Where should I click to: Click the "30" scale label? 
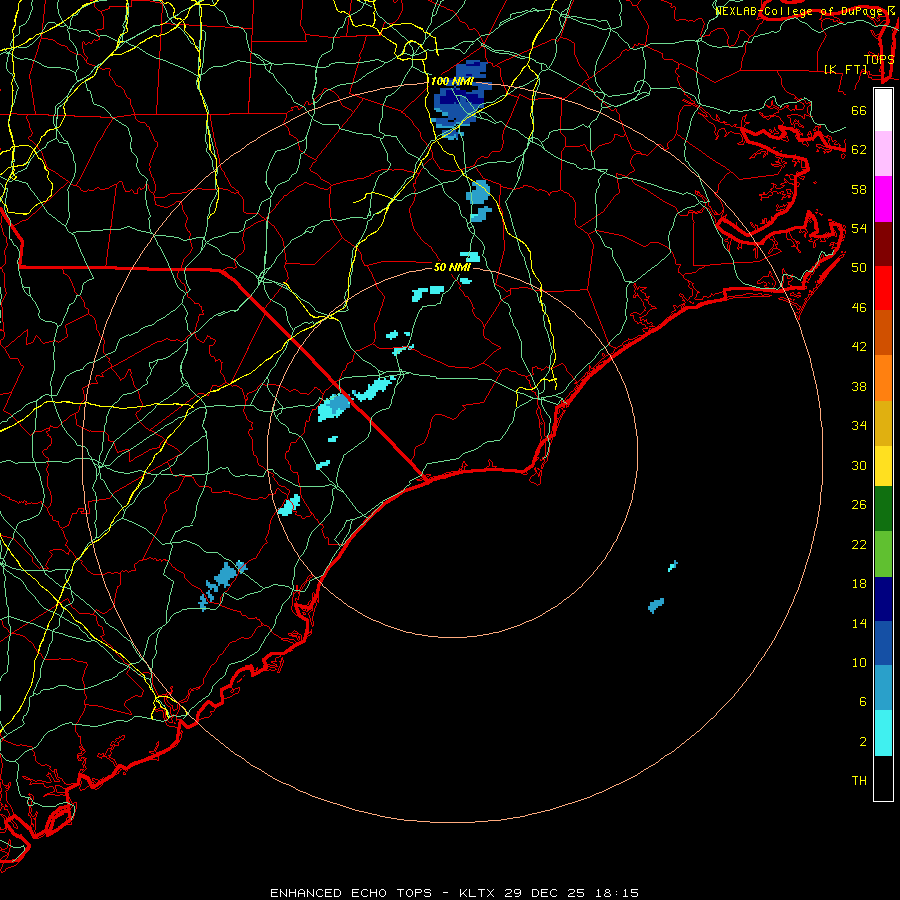click(859, 465)
